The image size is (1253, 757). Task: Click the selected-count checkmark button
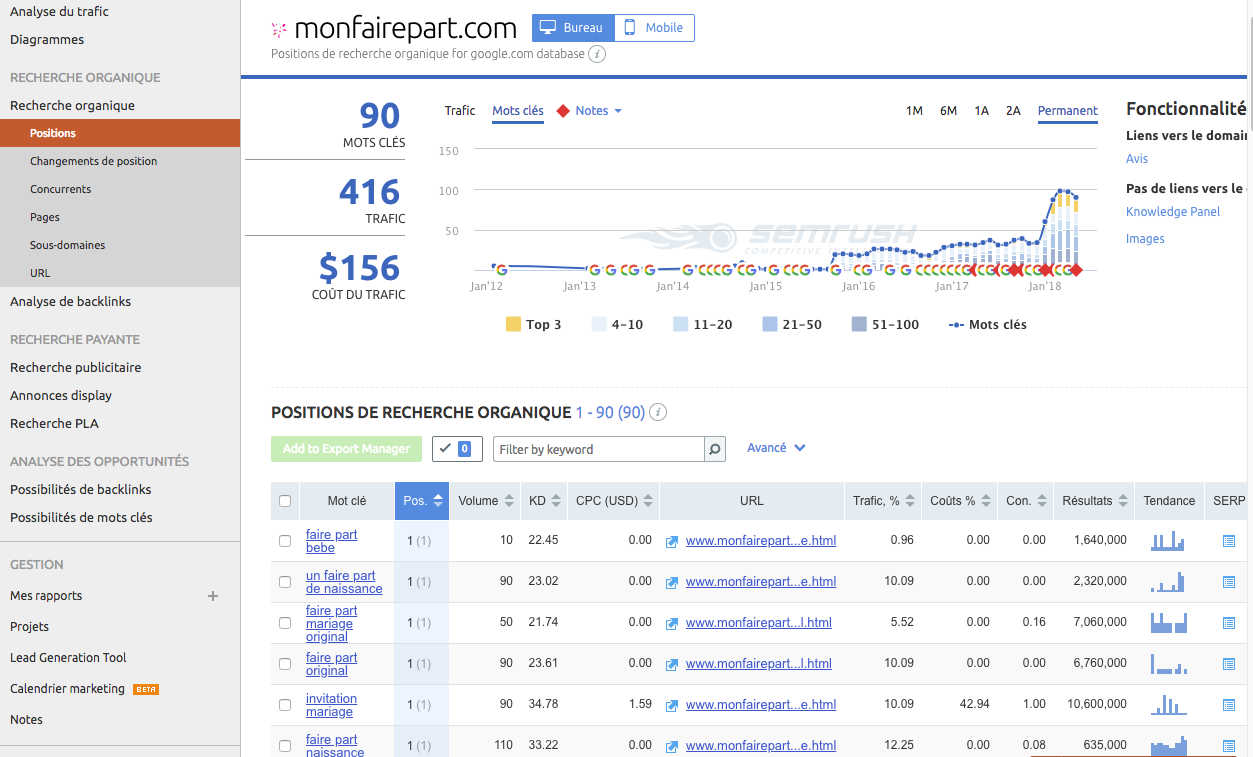click(x=457, y=449)
